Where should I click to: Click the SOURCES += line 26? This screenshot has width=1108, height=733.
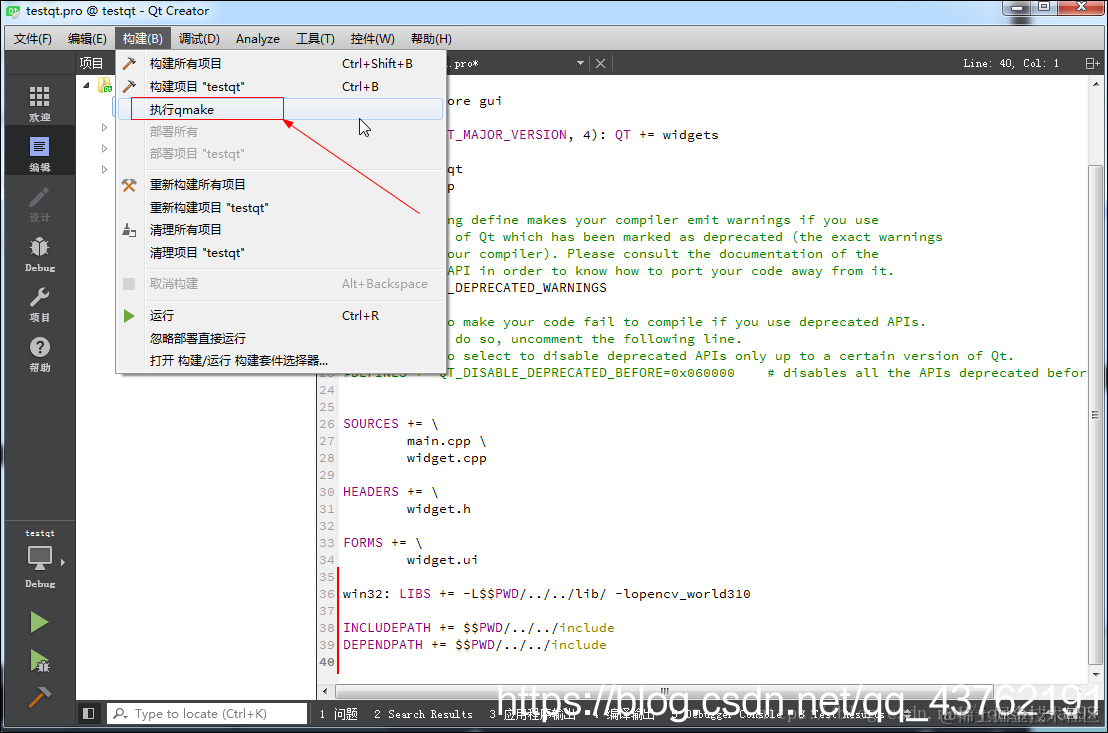click(390, 423)
